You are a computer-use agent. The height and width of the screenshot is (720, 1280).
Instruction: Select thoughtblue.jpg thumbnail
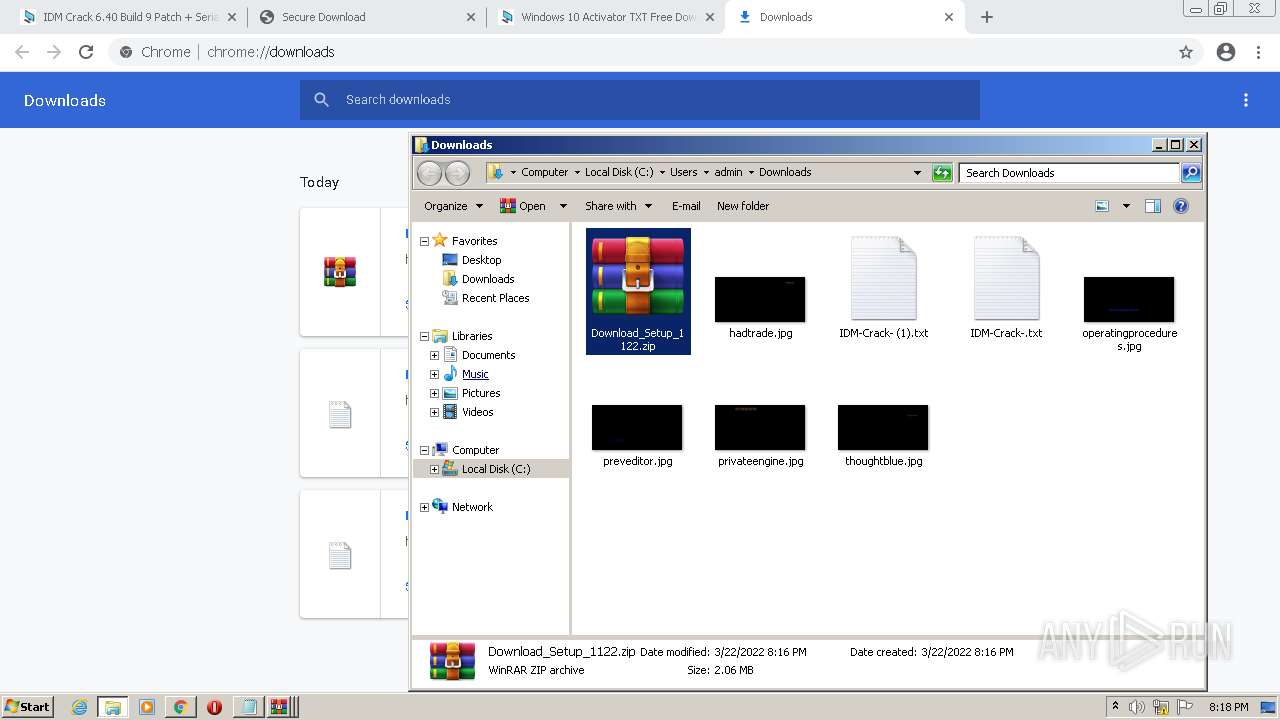tap(883, 435)
